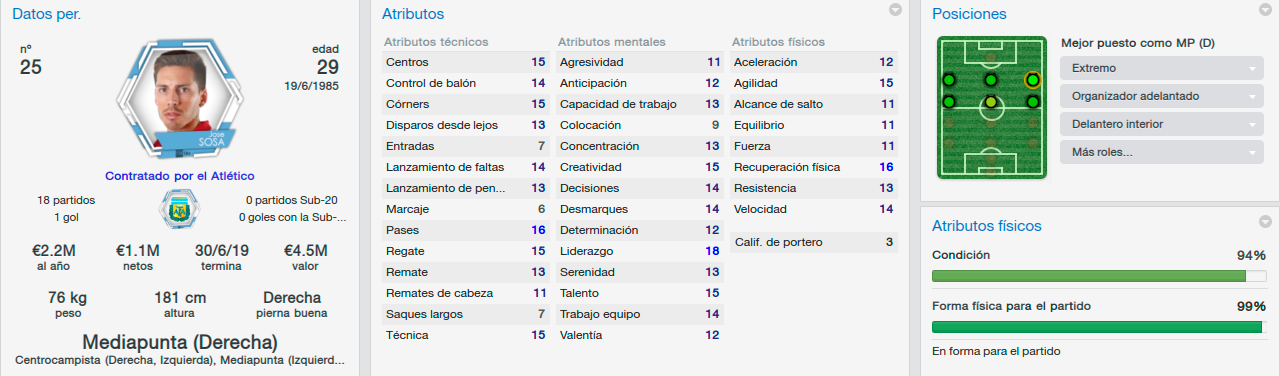Select the highlighted right attacking midfielder dot
Viewport: 1280px width, 376px height.
[x=1032, y=80]
